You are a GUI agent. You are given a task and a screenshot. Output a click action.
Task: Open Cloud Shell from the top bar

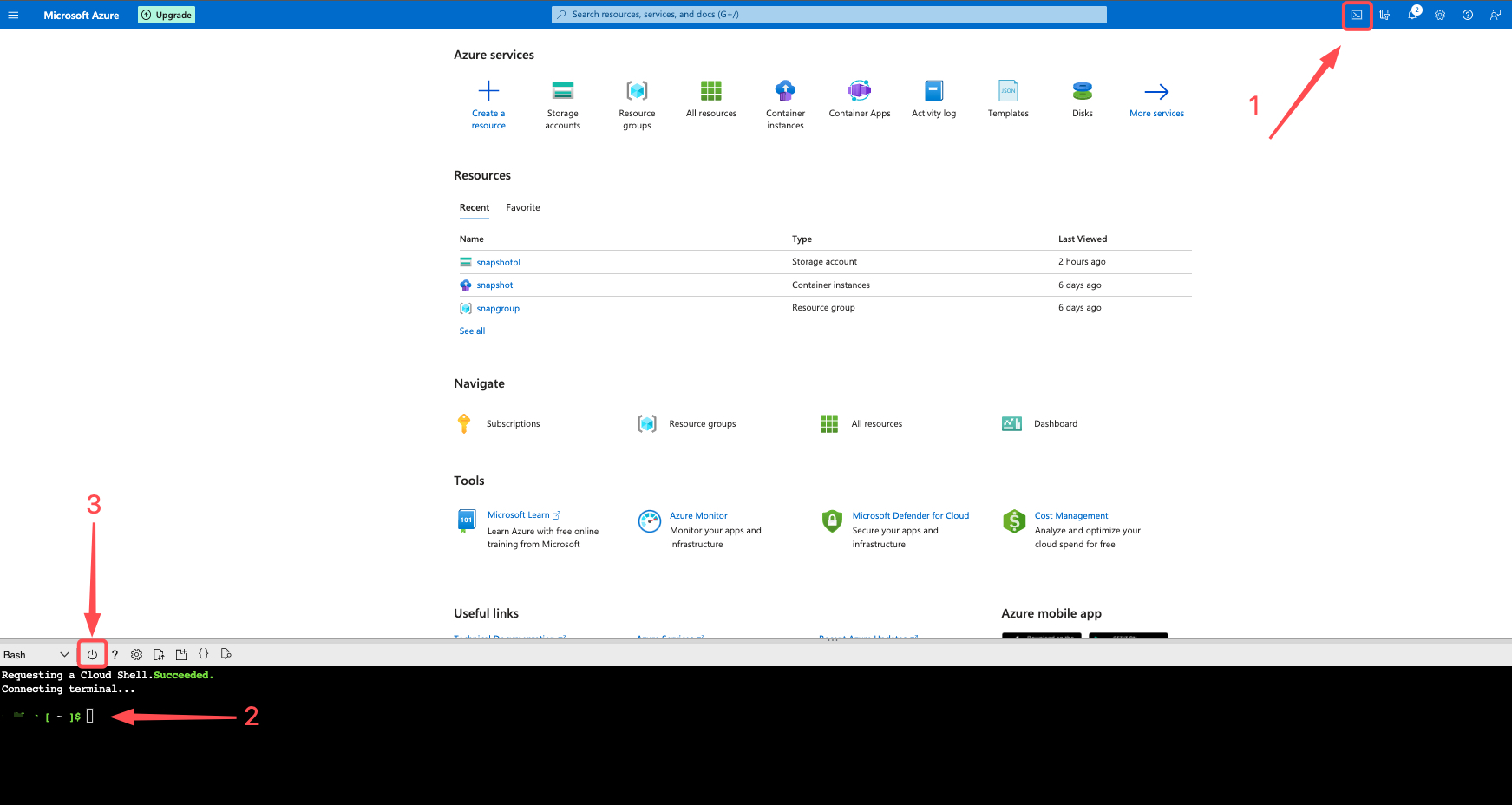click(1357, 15)
